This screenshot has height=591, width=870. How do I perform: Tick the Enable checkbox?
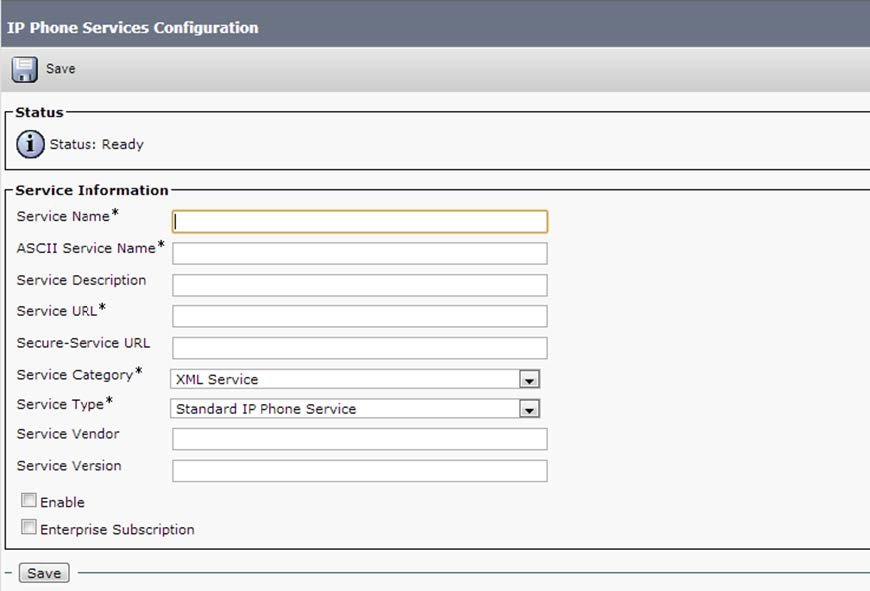(x=29, y=501)
